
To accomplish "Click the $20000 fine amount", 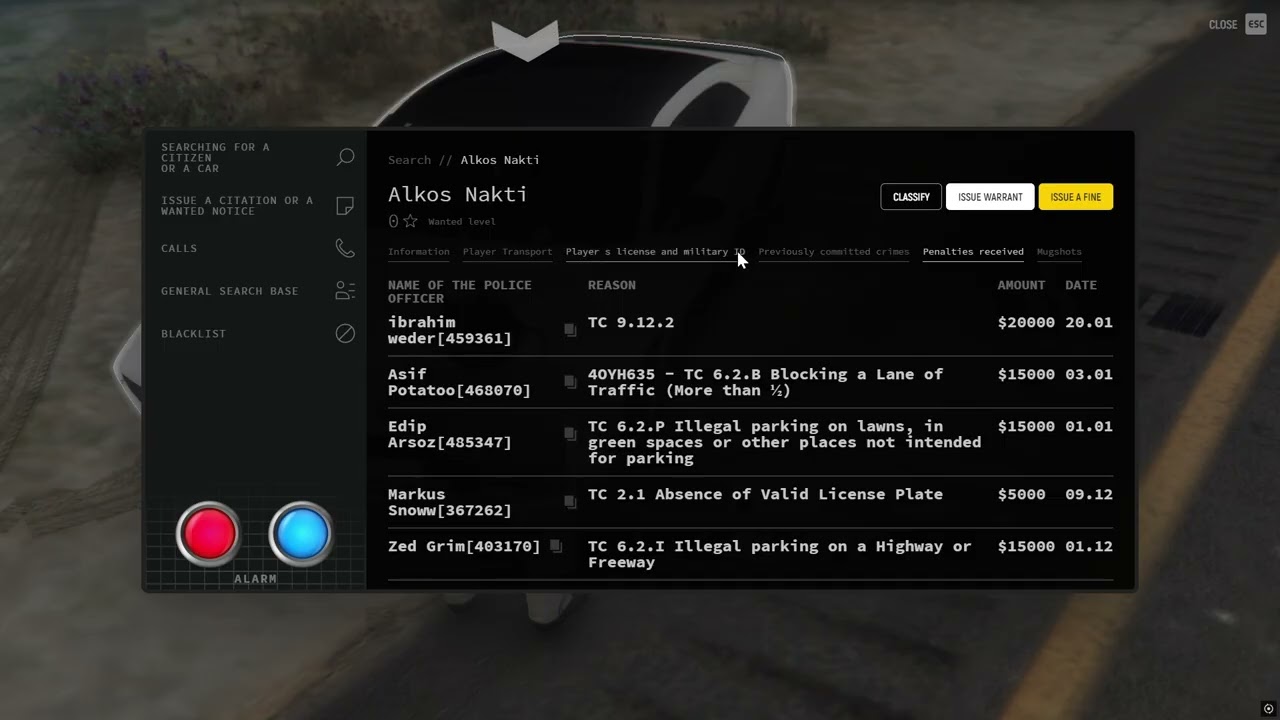I will pyautogui.click(x=1026, y=322).
